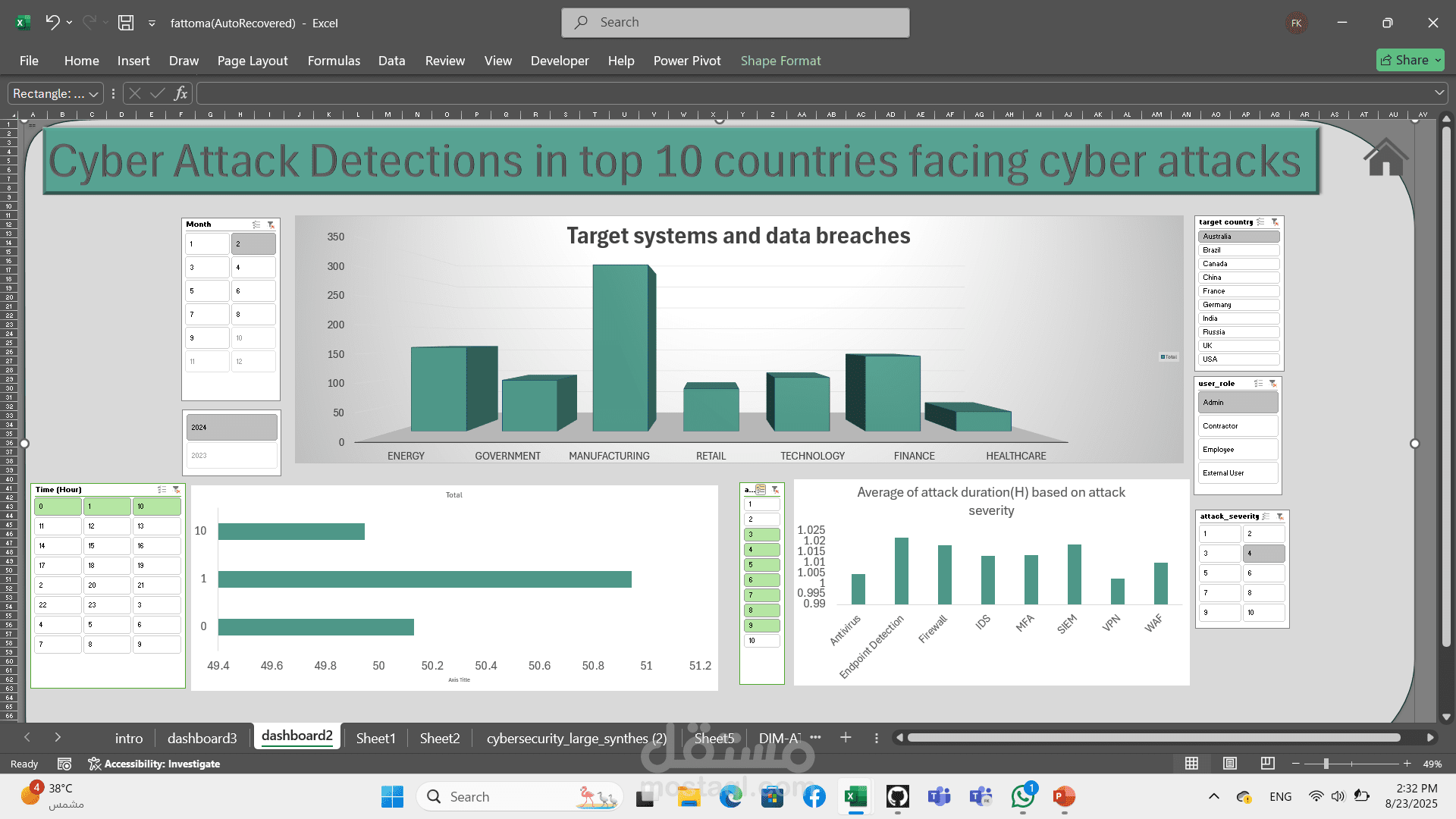Expand the formula bar
This screenshot has width=1456, height=819.
1439,93
